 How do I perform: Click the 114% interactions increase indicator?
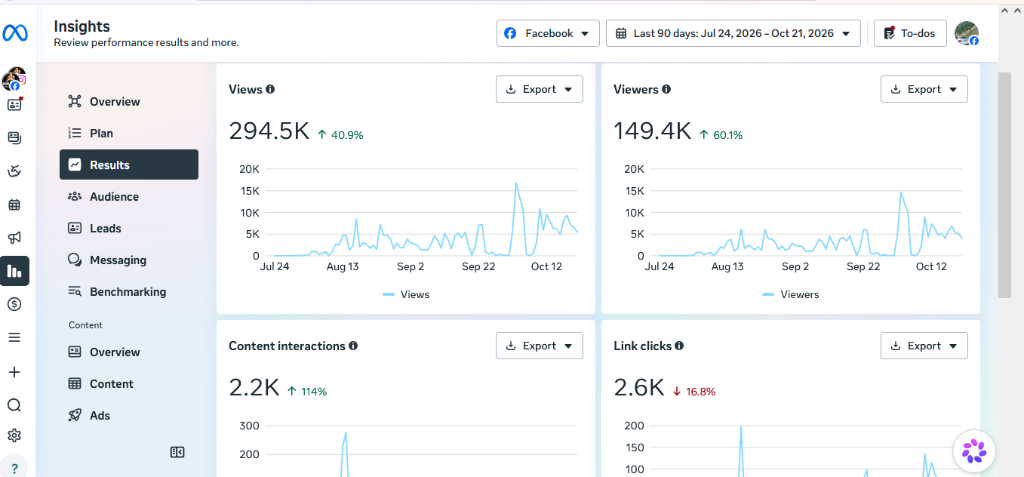pyautogui.click(x=308, y=392)
